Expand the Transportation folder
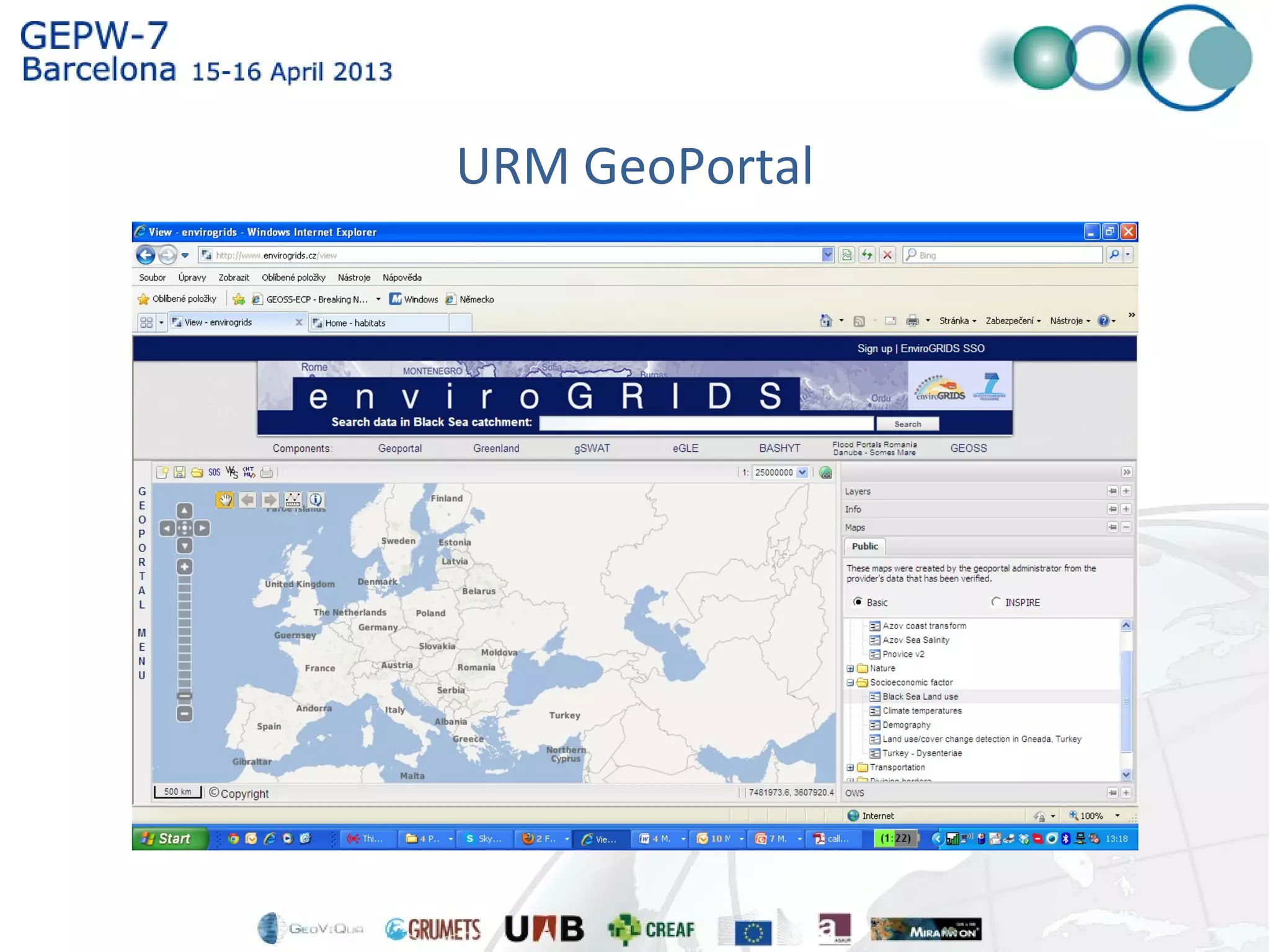The image size is (1270, 952). pos(850,767)
